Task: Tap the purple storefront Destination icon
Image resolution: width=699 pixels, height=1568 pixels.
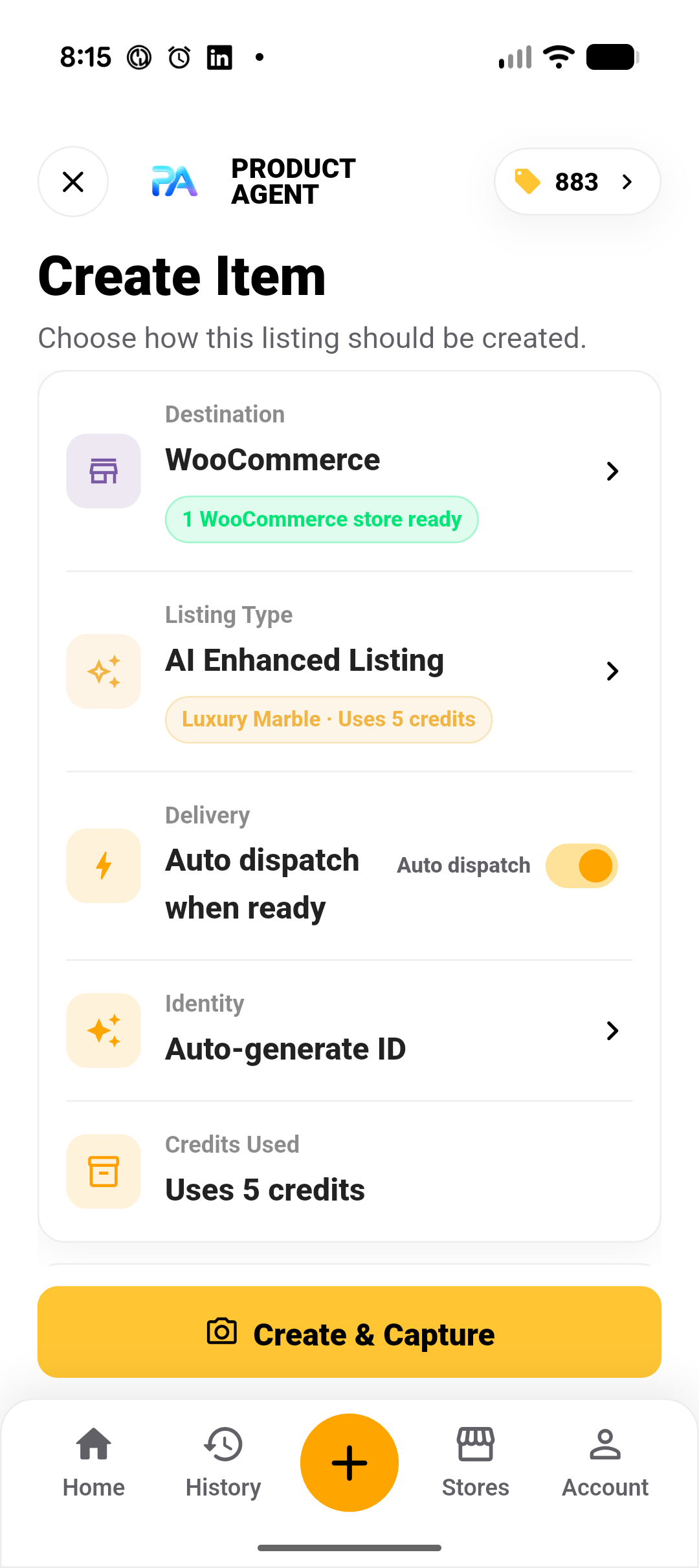Action: (104, 471)
